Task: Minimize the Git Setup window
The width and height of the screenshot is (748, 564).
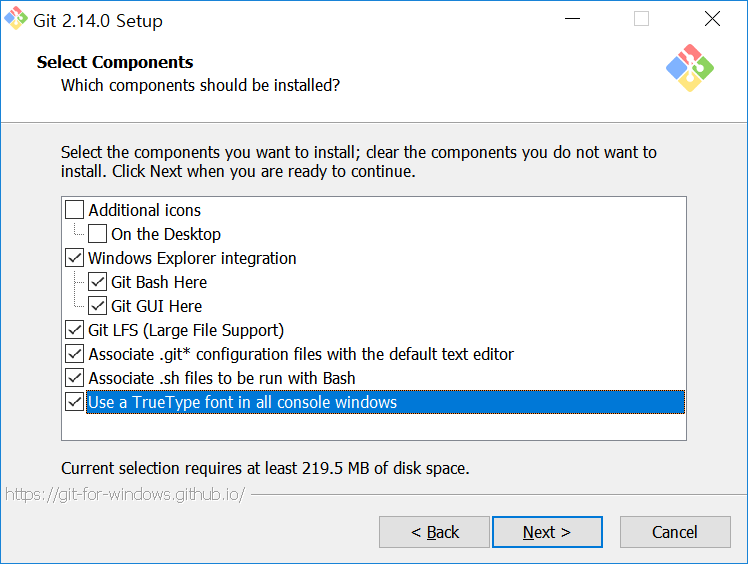Action: 572,19
